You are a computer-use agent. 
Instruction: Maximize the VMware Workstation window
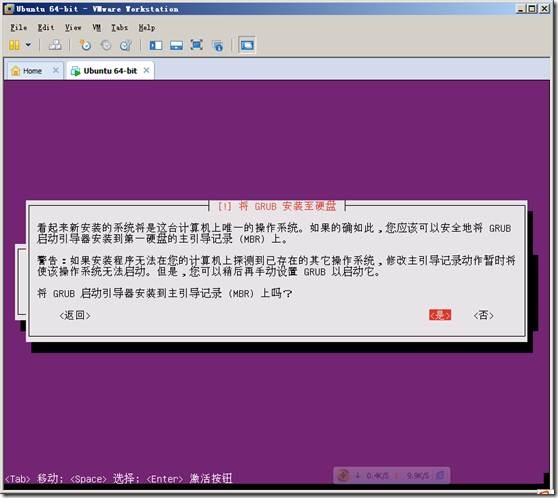(x=532, y=9)
